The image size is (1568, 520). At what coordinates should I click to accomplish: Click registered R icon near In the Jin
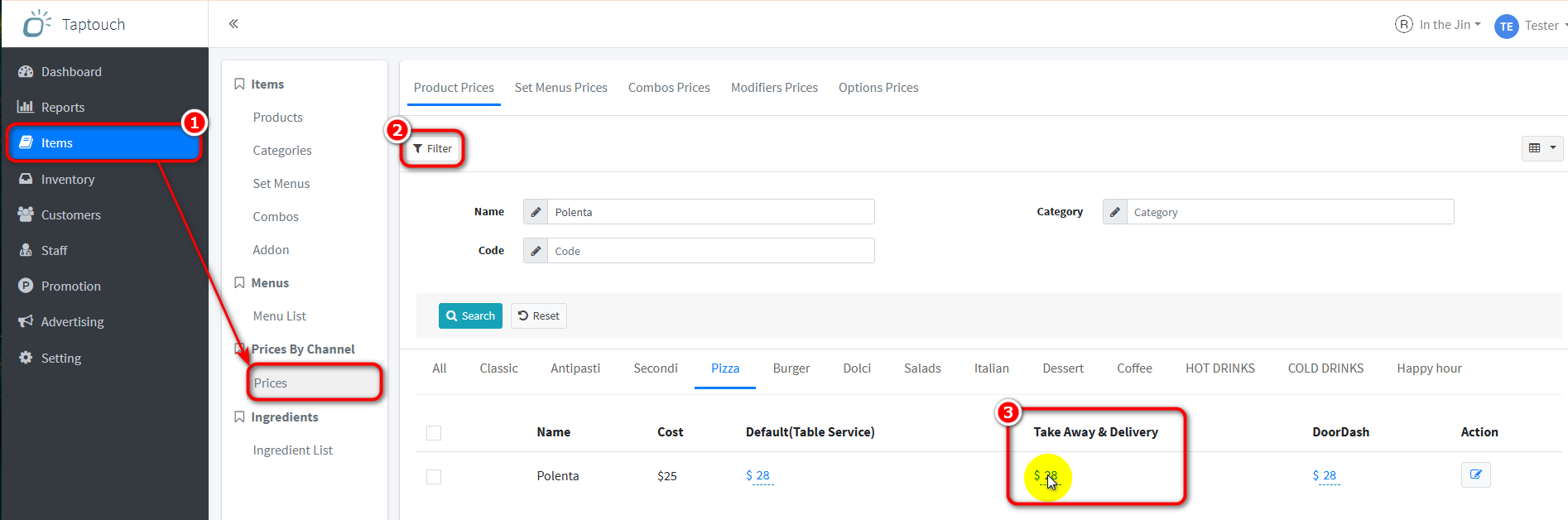pyautogui.click(x=1404, y=25)
